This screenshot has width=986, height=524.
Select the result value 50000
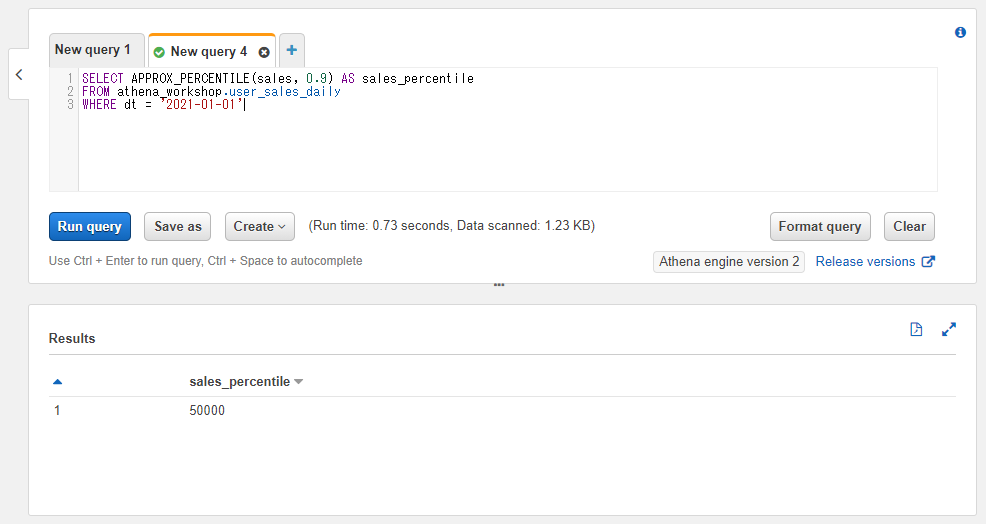click(x=207, y=410)
